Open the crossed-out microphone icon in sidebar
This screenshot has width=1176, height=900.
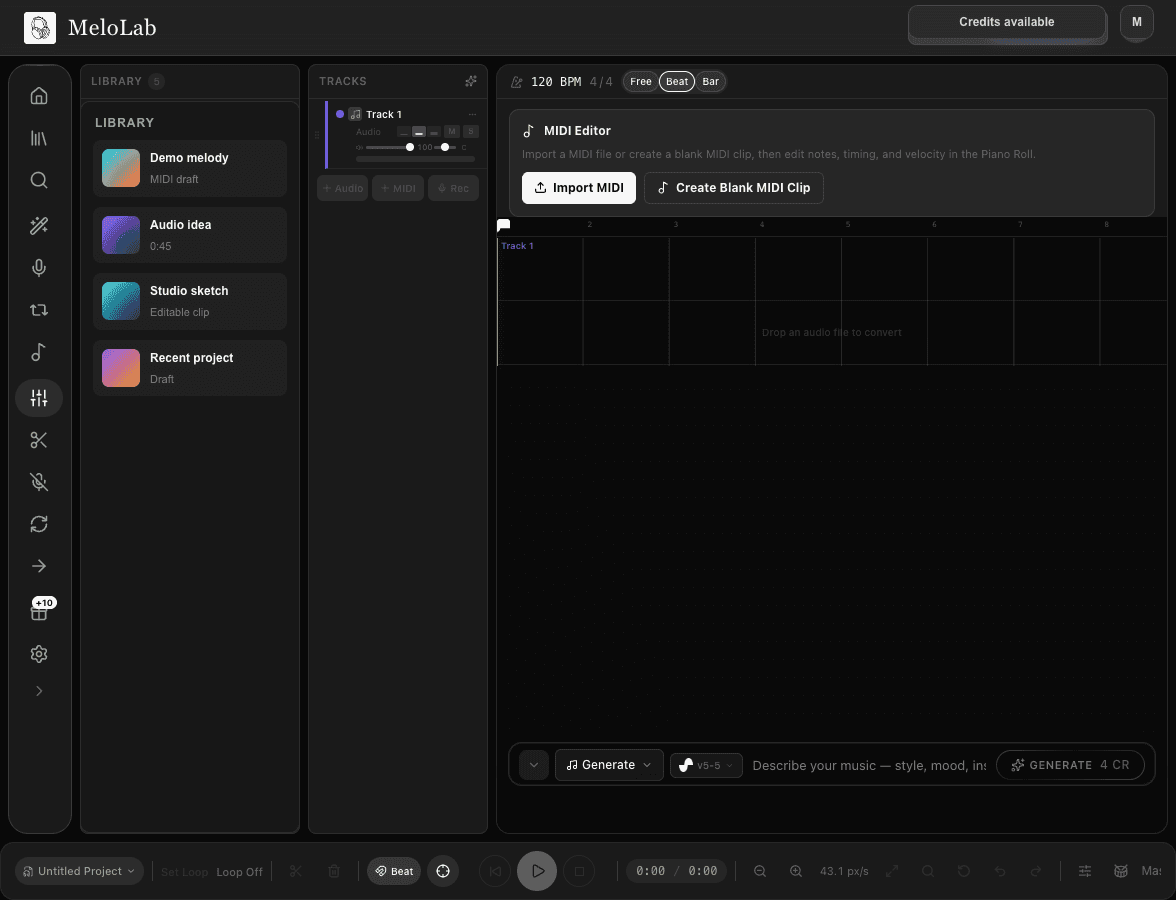pos(39,482)
